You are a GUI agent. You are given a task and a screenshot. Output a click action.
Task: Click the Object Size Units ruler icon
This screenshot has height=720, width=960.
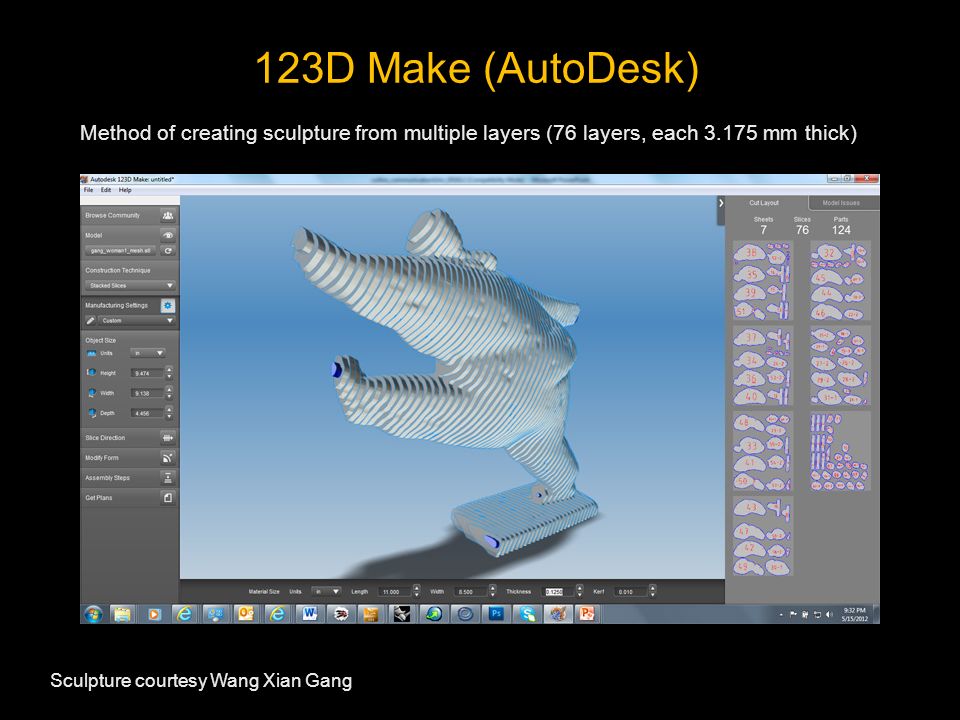pyautogui.click(x=91, y=353)
